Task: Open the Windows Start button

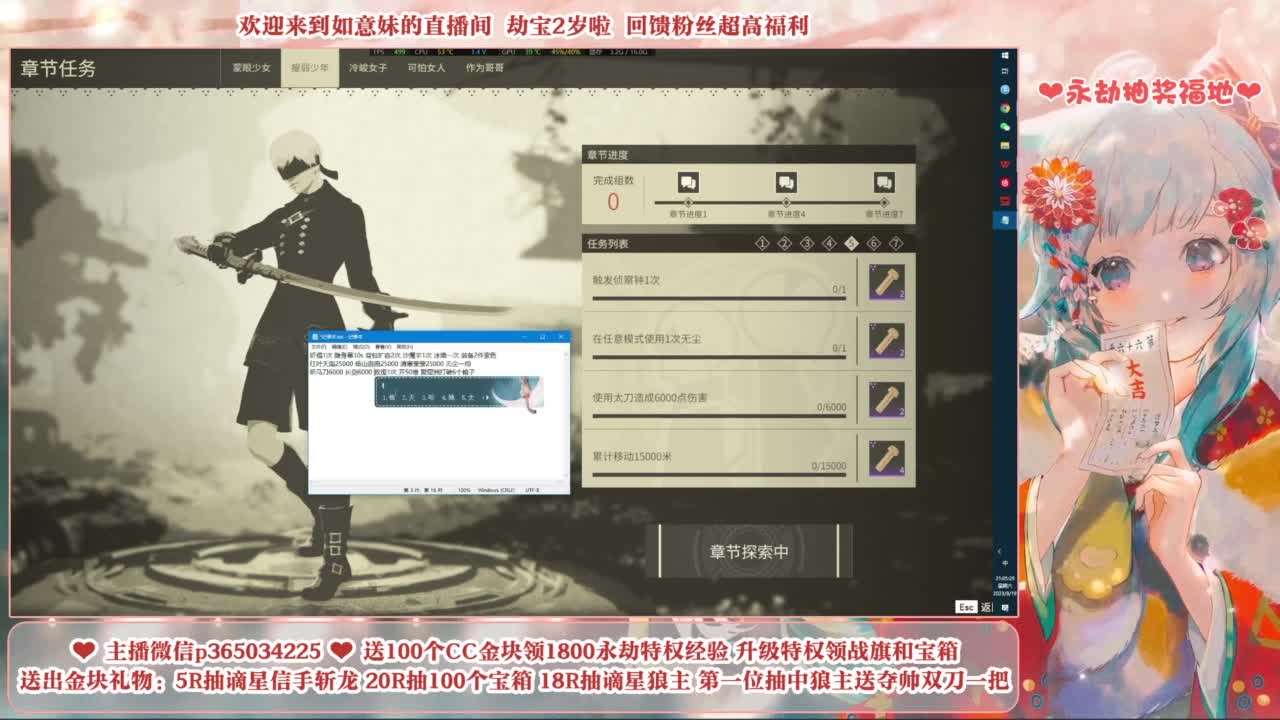Action: [x=1005, y=54]
